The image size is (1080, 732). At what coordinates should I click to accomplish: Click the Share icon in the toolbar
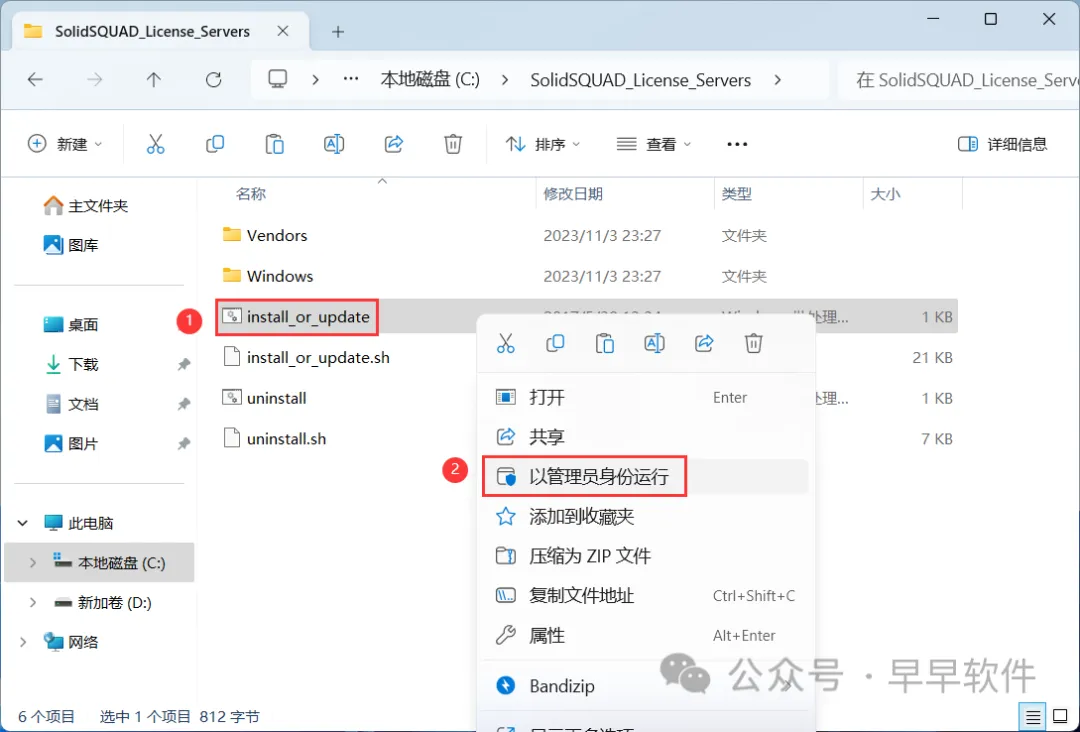[x=393, y=144]
